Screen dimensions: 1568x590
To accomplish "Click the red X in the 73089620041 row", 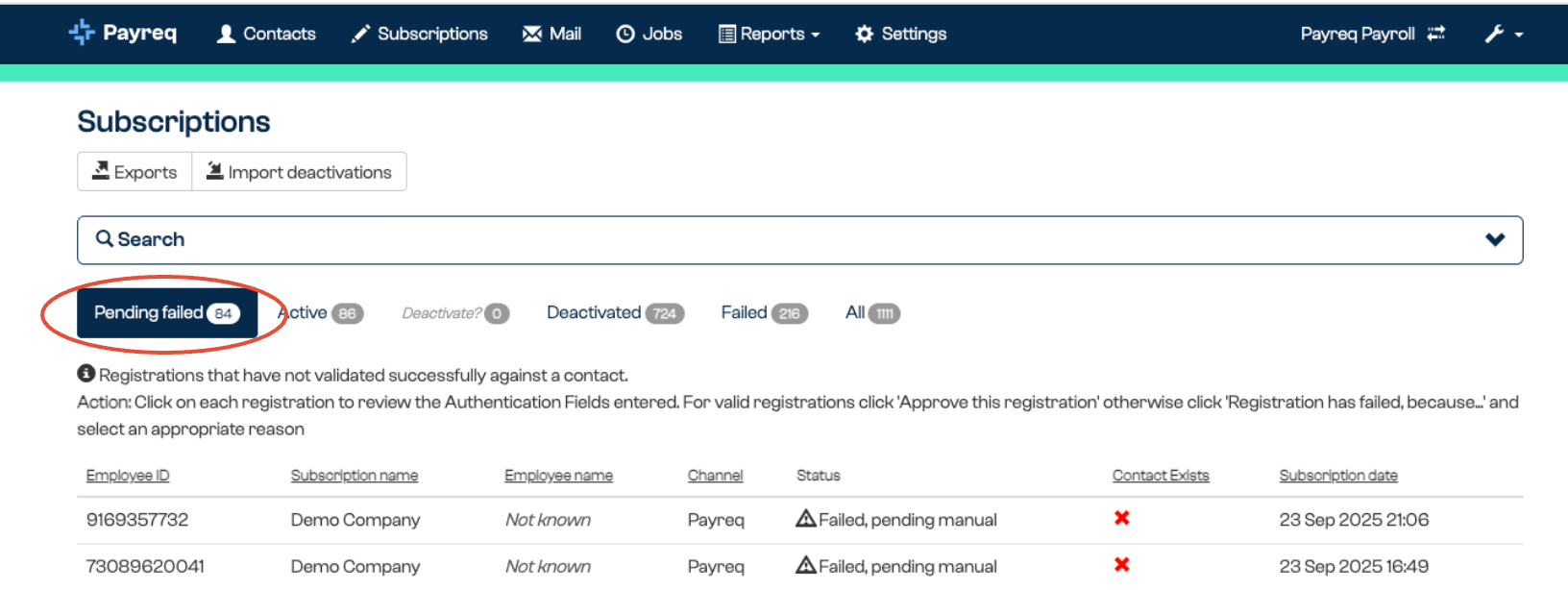I will click(x=1121, y=565).
